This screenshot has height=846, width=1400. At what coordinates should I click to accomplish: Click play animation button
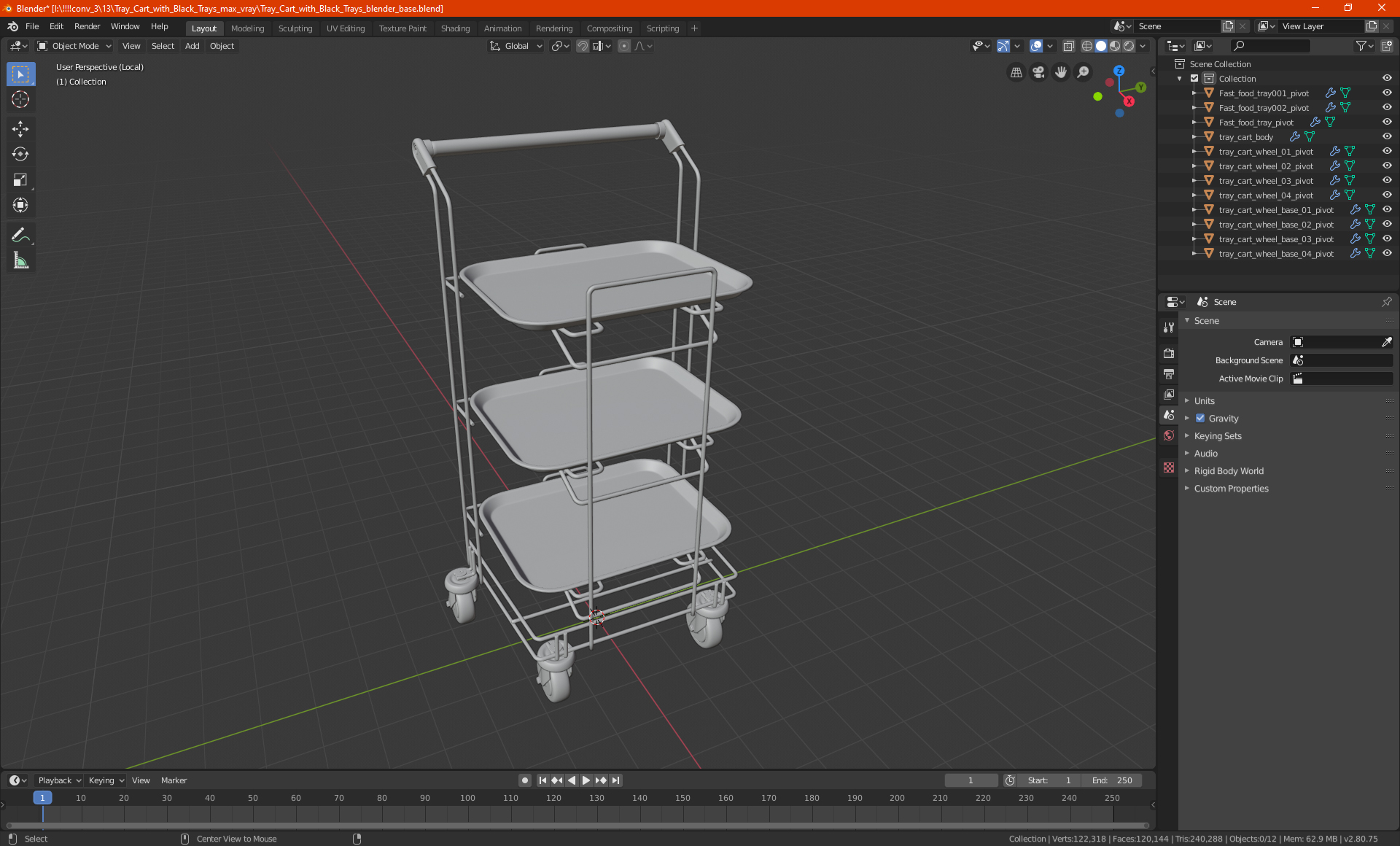pos(586,780)
